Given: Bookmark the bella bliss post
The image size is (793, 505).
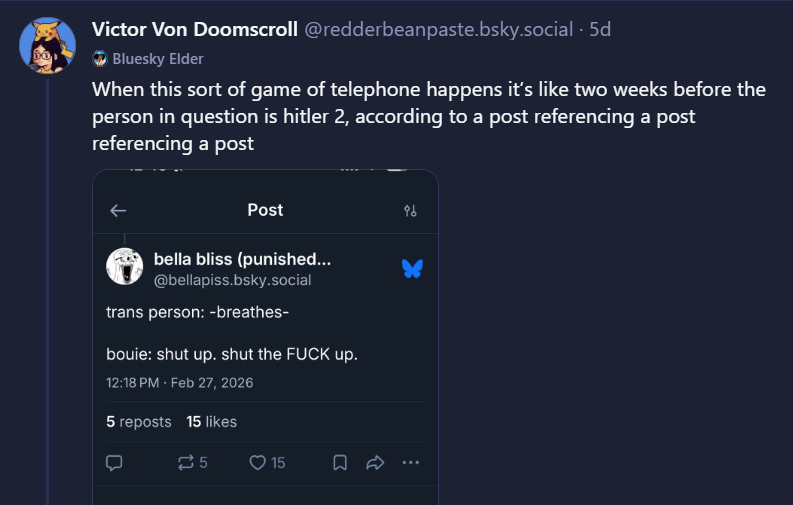Looking at the screenshot, I should click(x=340, y=463).
